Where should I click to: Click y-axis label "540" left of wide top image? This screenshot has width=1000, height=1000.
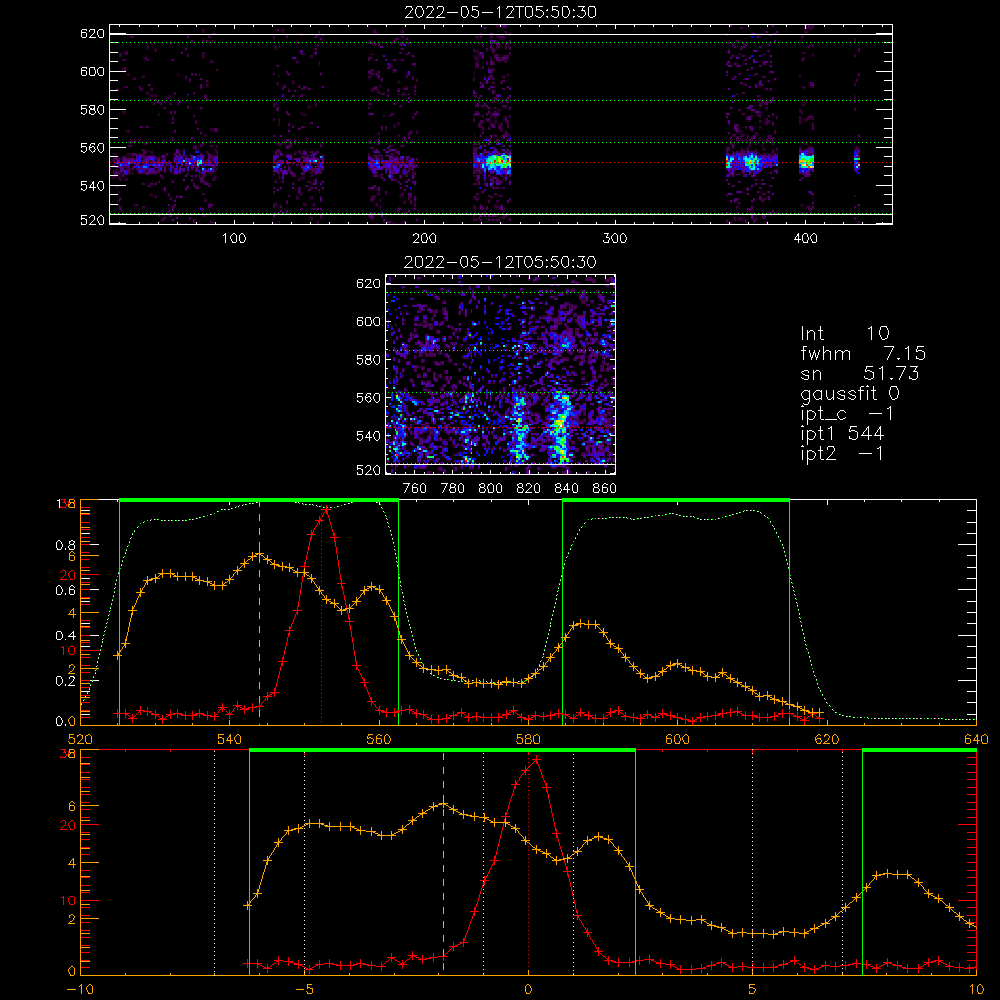tap(92, 186)
